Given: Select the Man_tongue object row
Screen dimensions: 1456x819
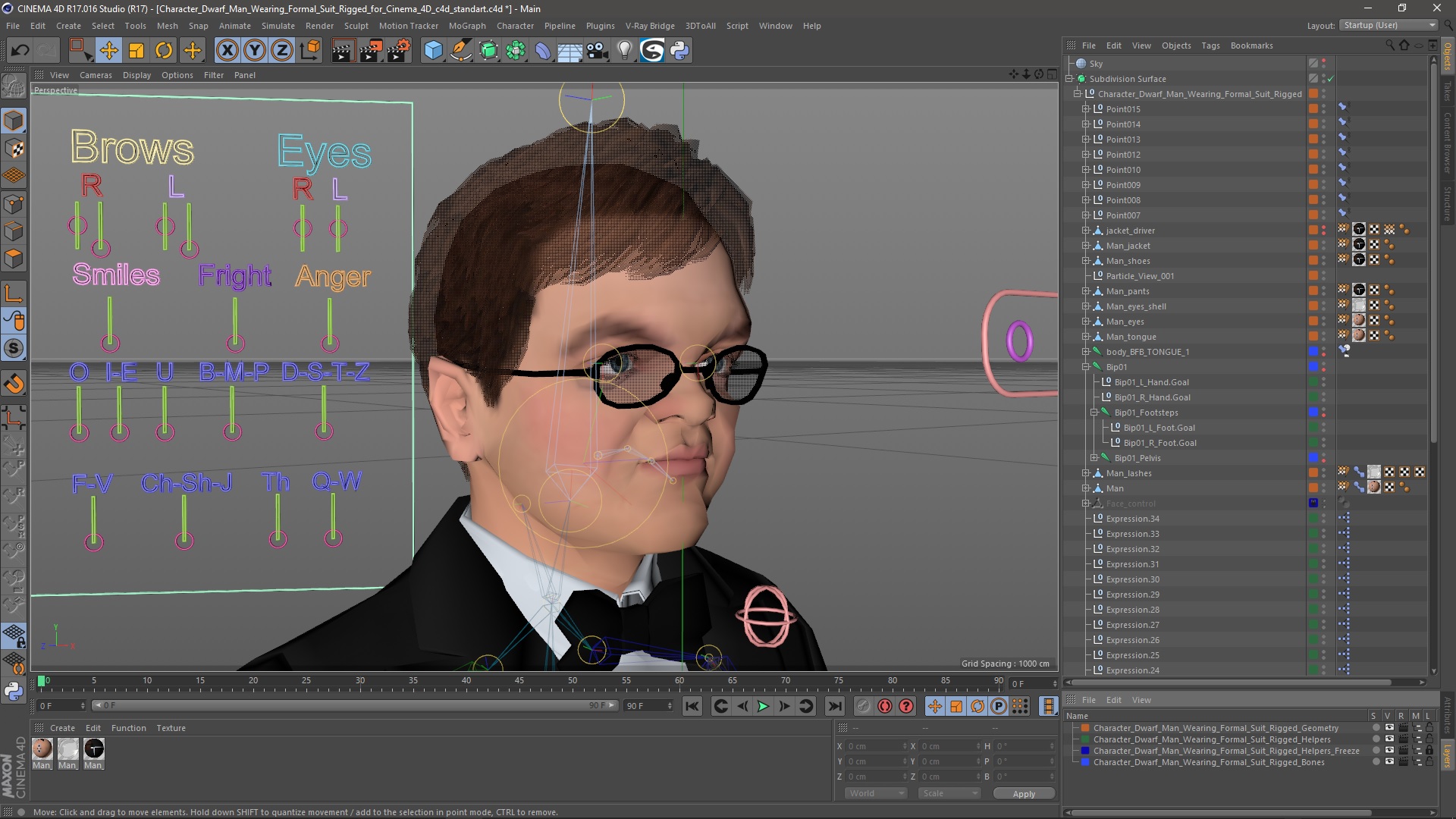Looking at the screenshot, I should click(x=1131, y=337).
